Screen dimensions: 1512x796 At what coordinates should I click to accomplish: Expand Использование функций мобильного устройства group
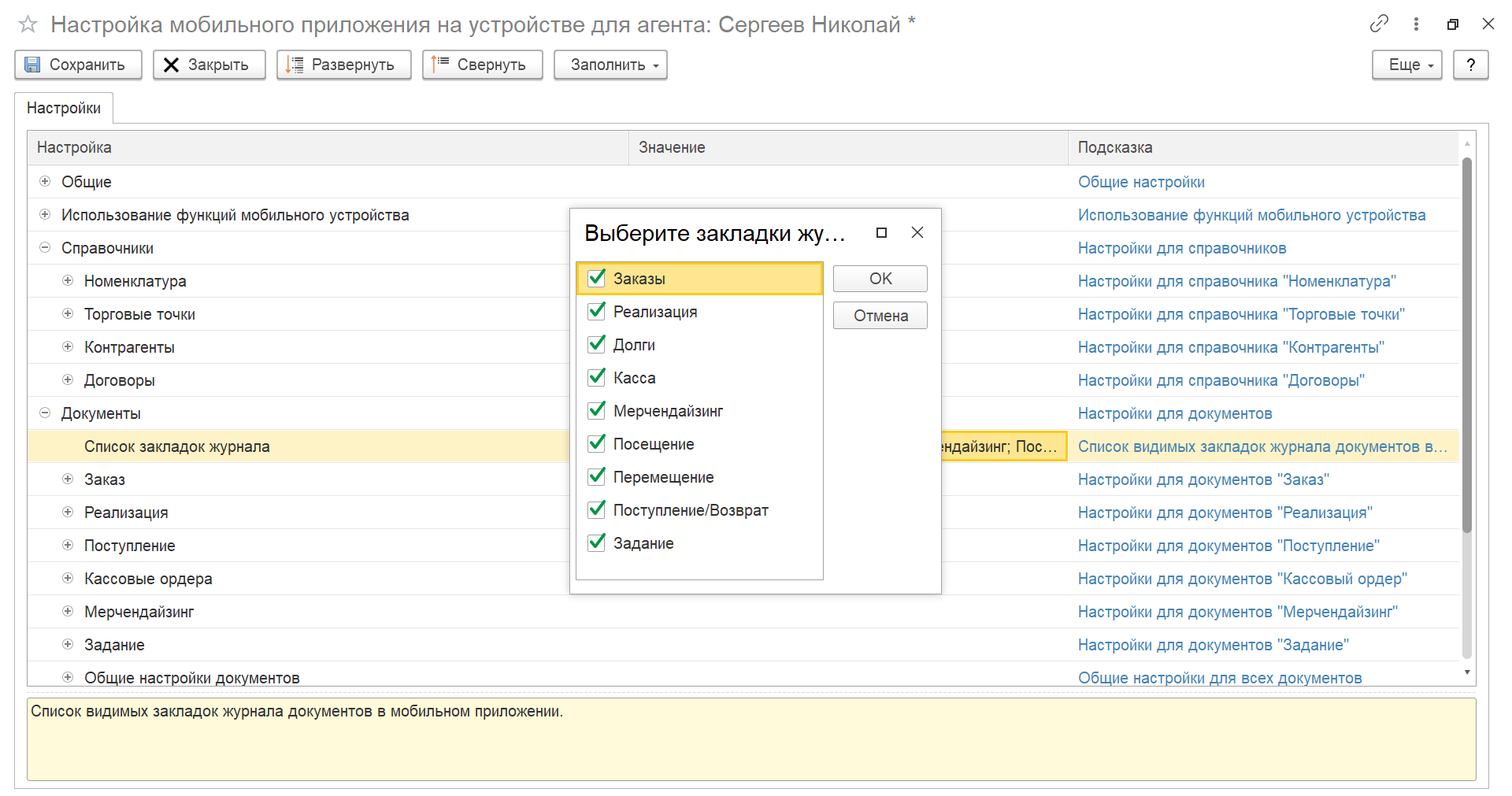45,214
